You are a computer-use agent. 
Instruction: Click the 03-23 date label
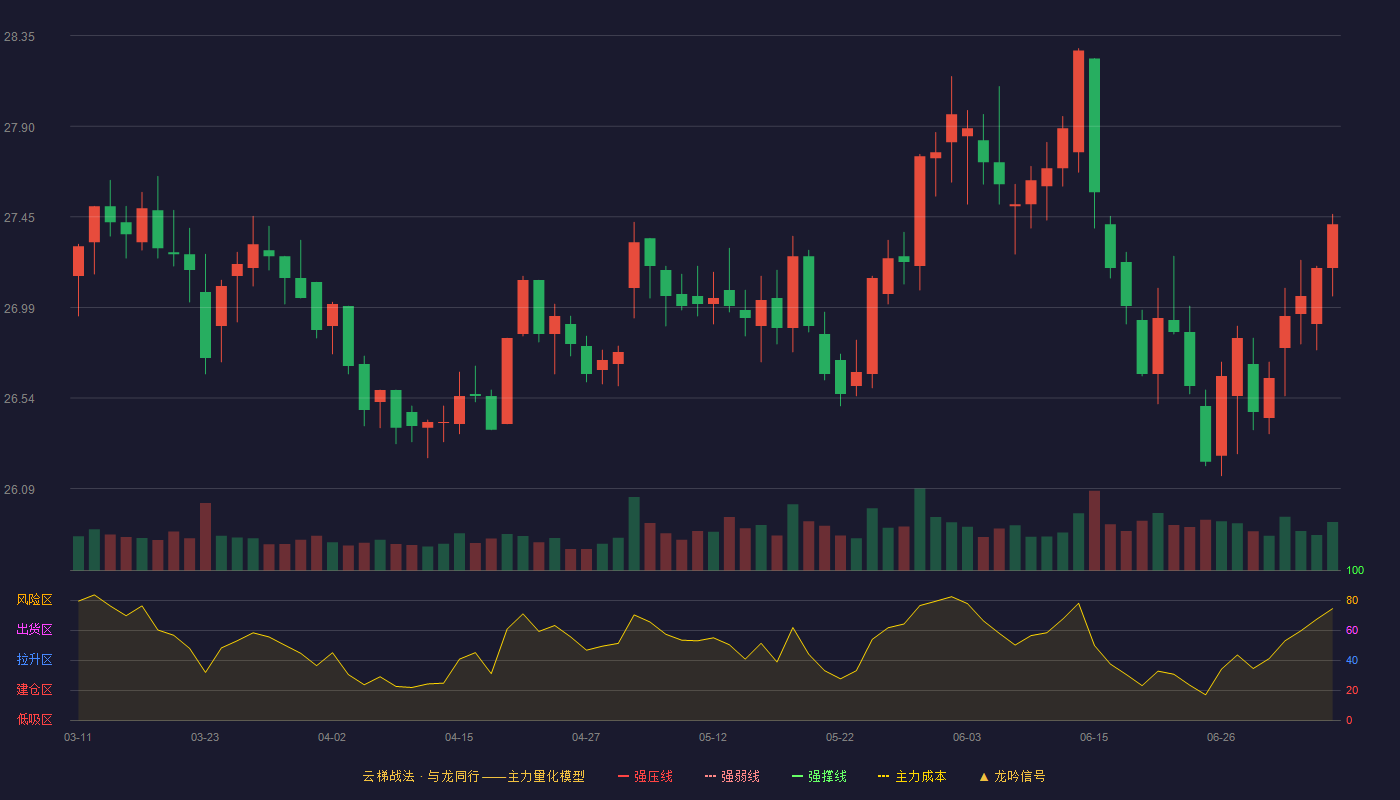tap(205, 737)
